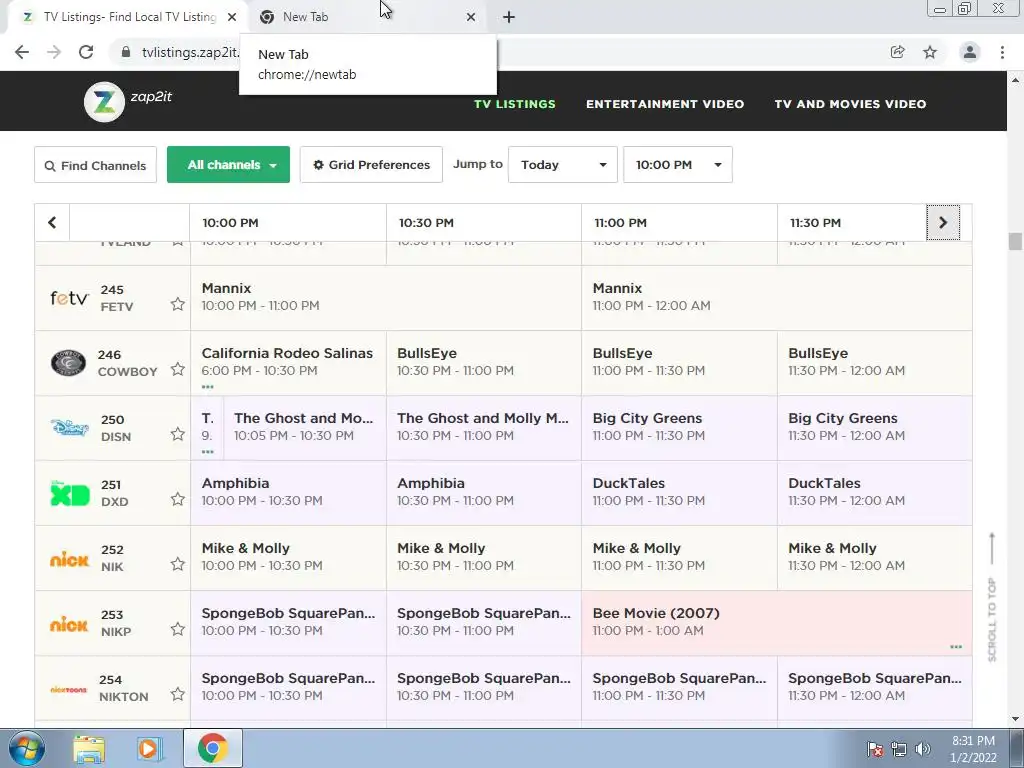Close the TV Listings tab
The height and width of the screenshot is (768, 1024).
(232, 17)
